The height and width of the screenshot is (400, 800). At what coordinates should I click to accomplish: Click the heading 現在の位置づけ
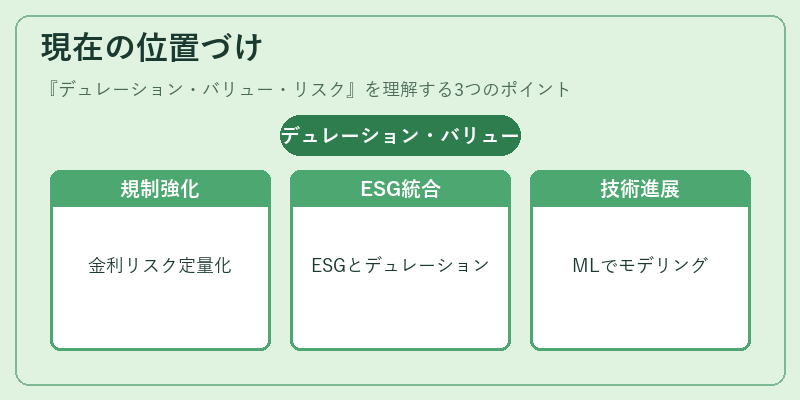click(152, 47)
